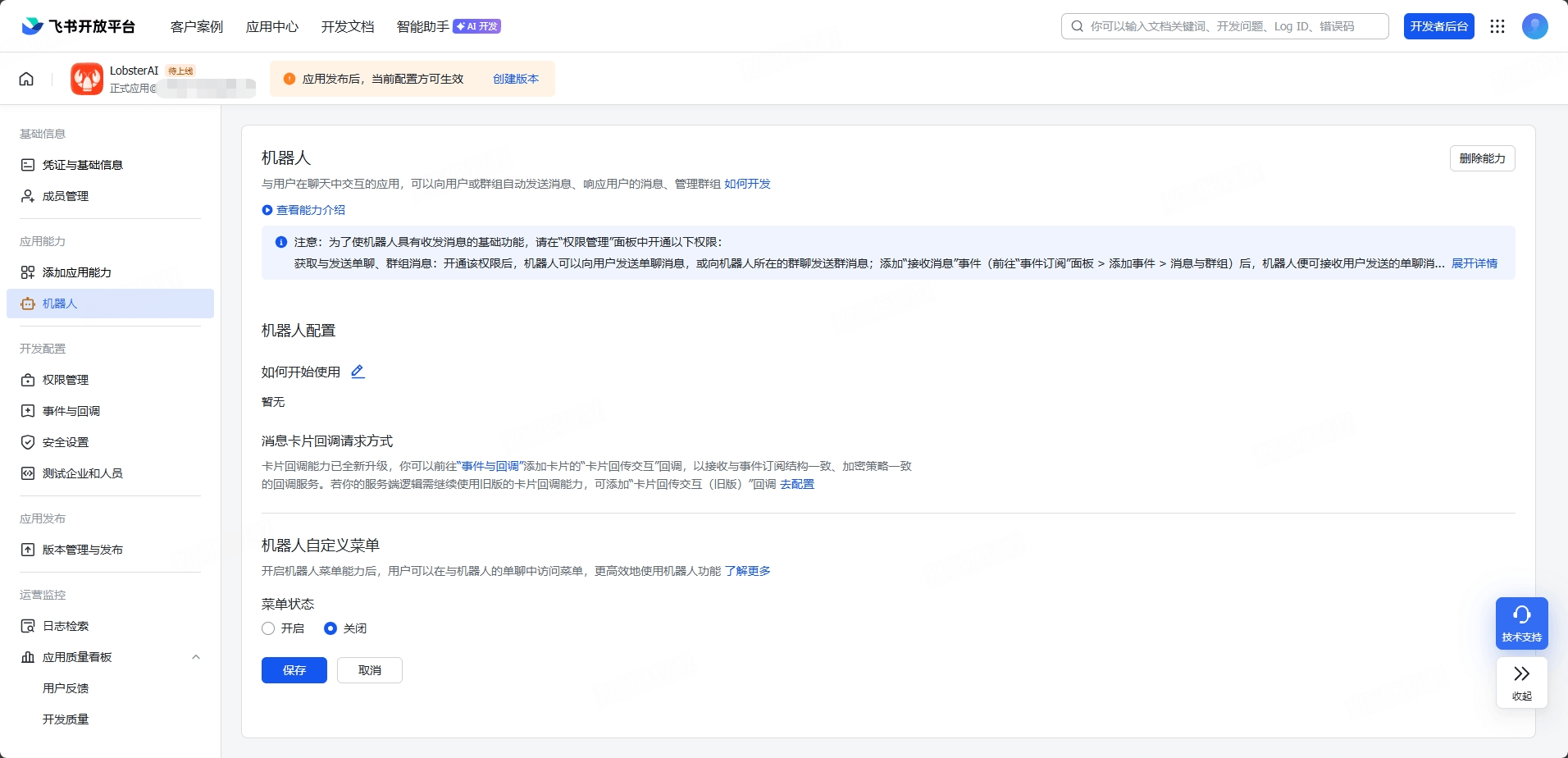Click the search input field
This screenshot has width=1568, height=758.
click(x=1224, y=25)
